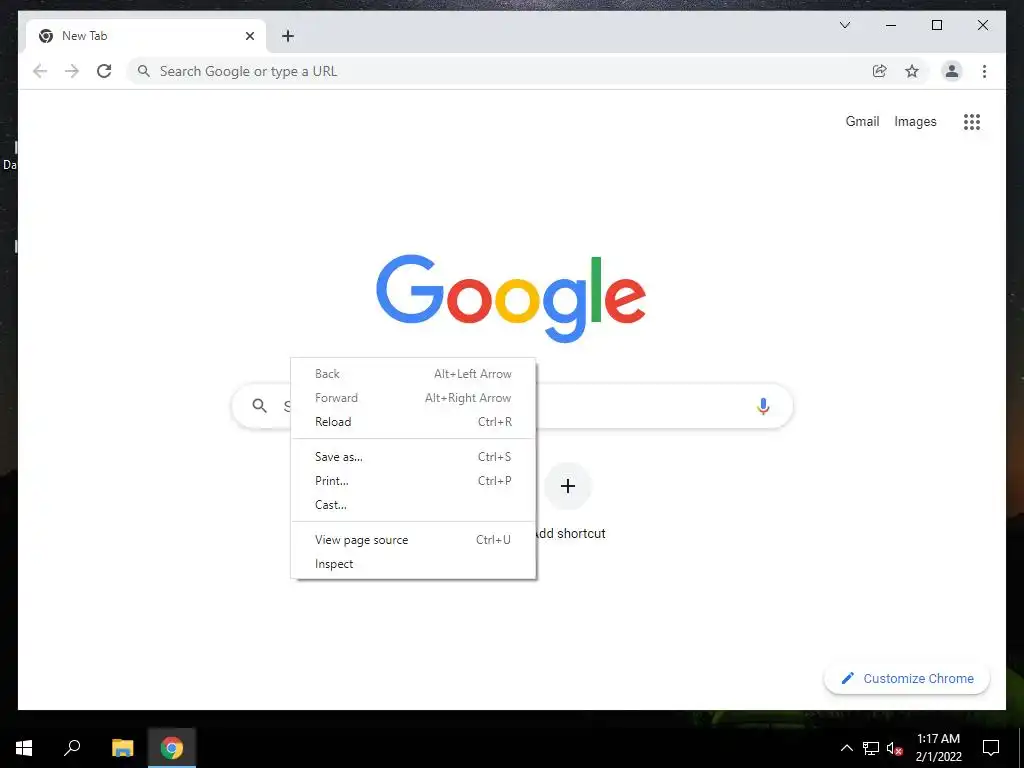This screenshot has width=1024, height=768.
Task: Open Windows taskbar search
Action: click(72, 748)
